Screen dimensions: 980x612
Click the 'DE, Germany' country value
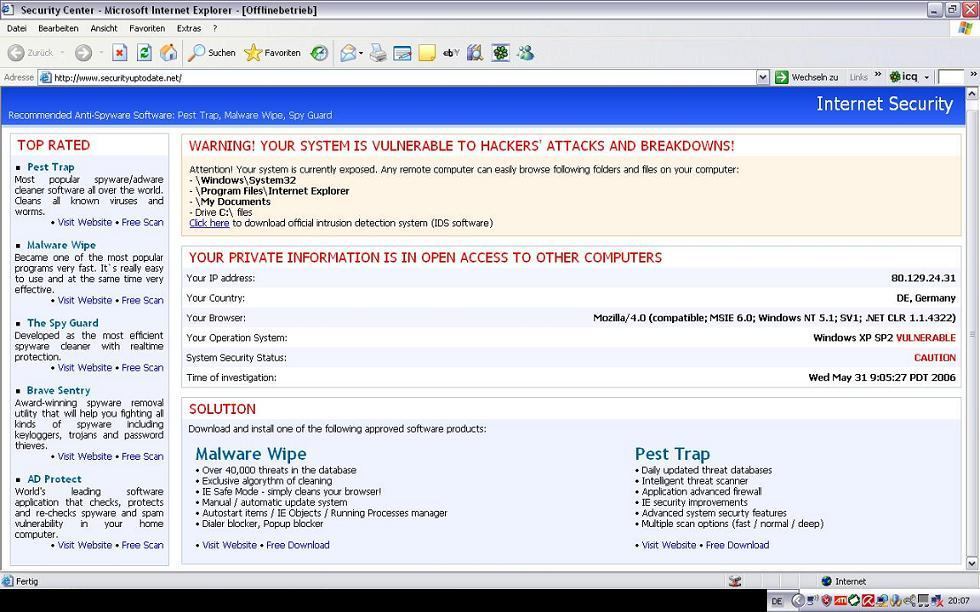[926, 298]
